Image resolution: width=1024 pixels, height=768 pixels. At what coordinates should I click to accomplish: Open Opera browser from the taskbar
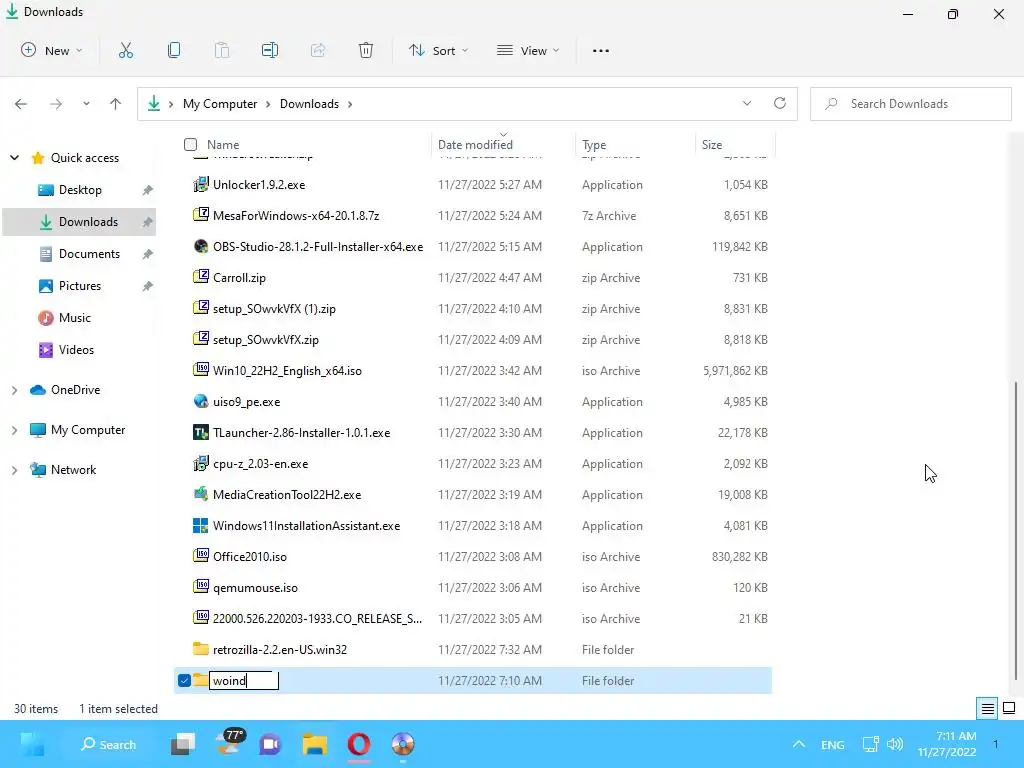coord(359,744)
